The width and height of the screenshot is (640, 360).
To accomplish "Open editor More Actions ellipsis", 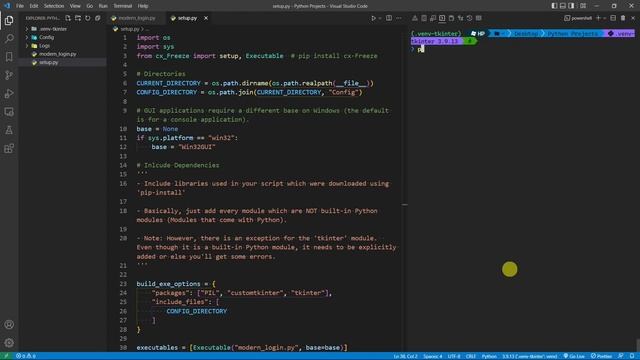I will pyautogui.click(x=399, y=18).
